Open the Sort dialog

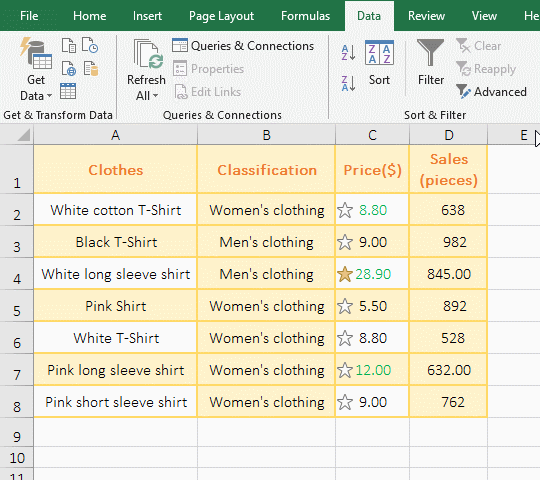pyautogui.click(x=379, y=63)
